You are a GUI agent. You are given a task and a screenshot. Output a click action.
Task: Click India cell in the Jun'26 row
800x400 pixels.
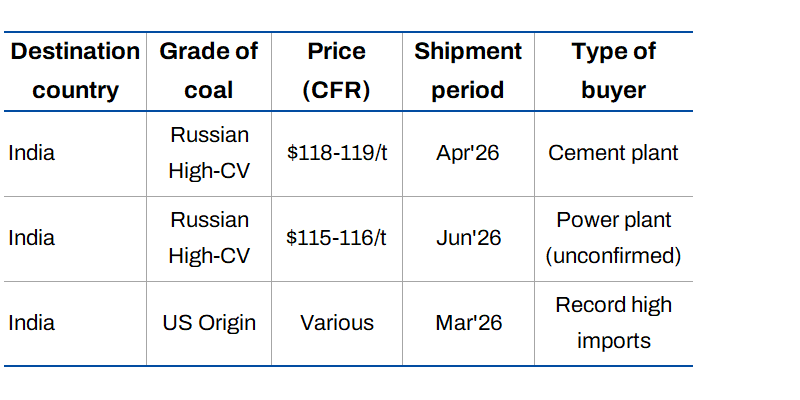[32, 238]
